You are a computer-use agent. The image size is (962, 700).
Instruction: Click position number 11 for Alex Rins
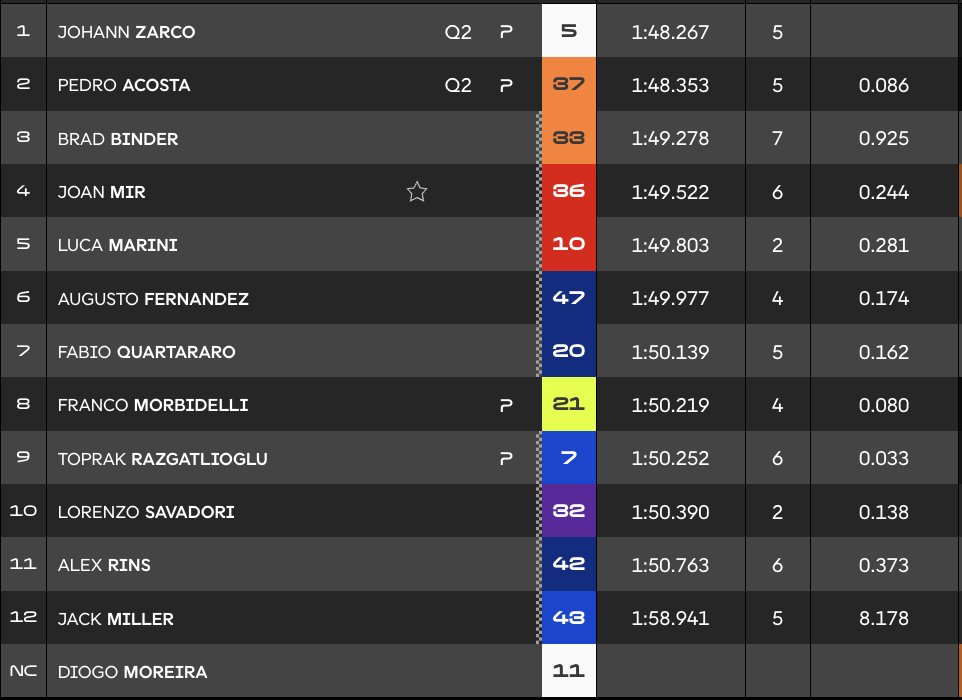coord(23,565)
